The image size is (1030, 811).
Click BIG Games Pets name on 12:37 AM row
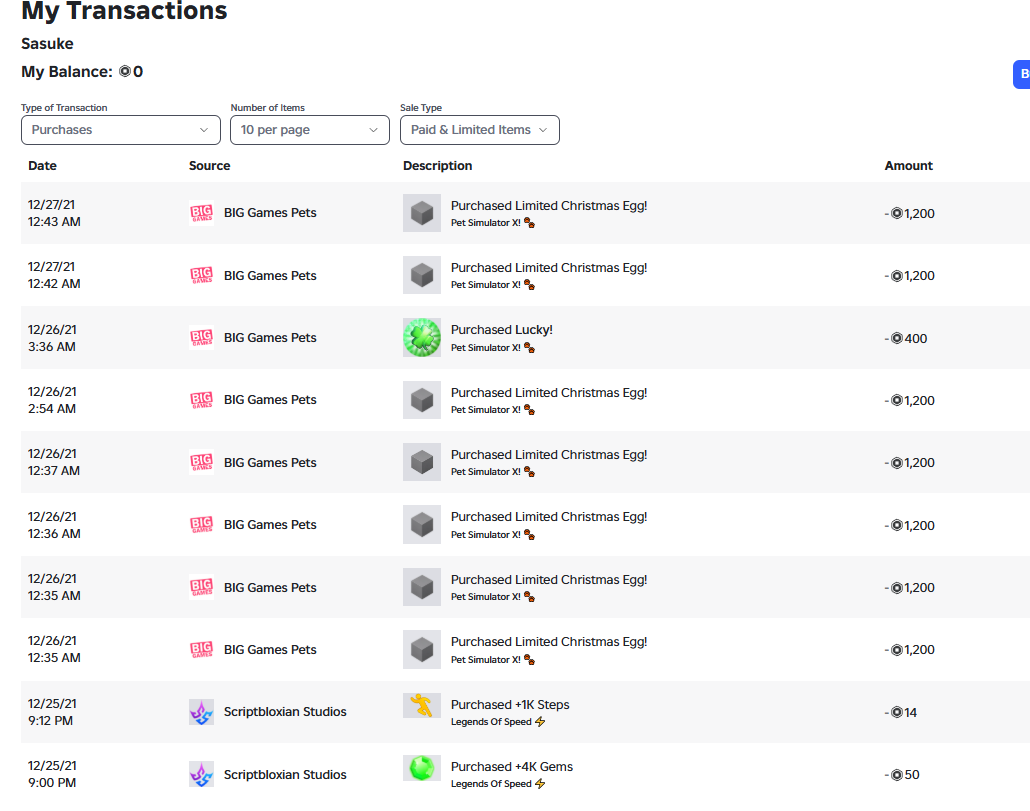pos(270,462)
